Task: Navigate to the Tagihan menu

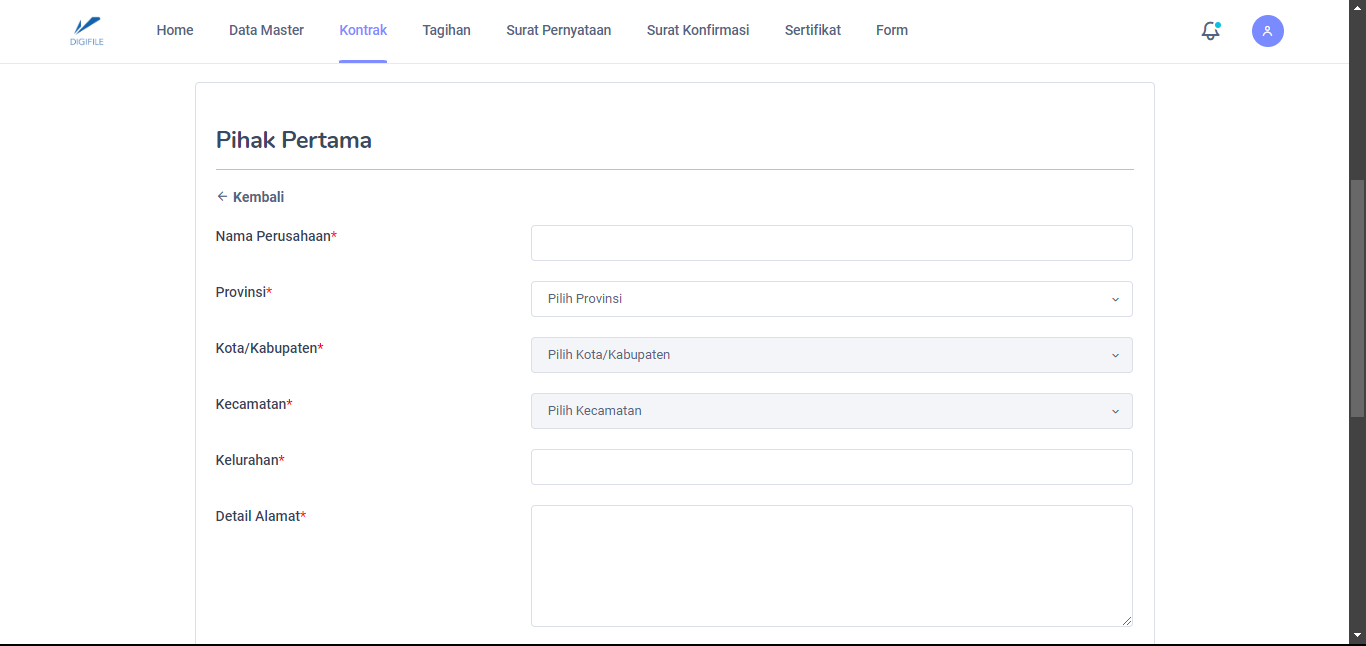Action: (446, 30)
